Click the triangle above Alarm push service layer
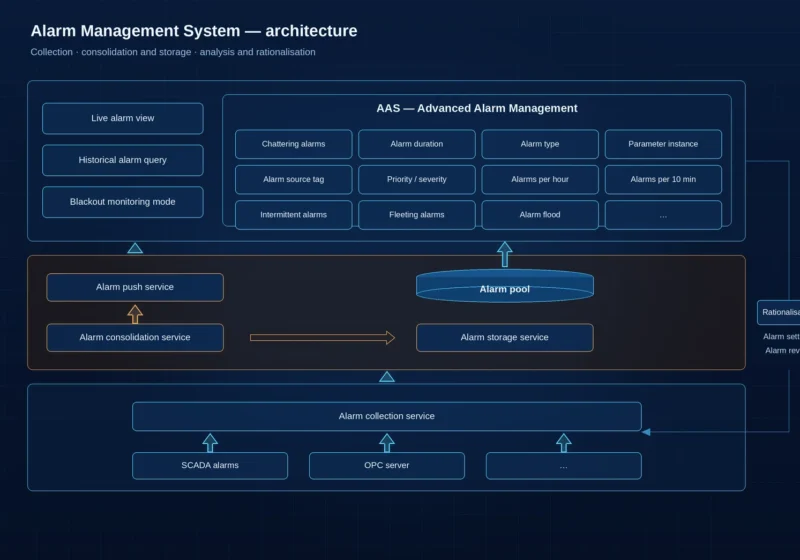This screenshot has width=800, height=560. (135, 248)
